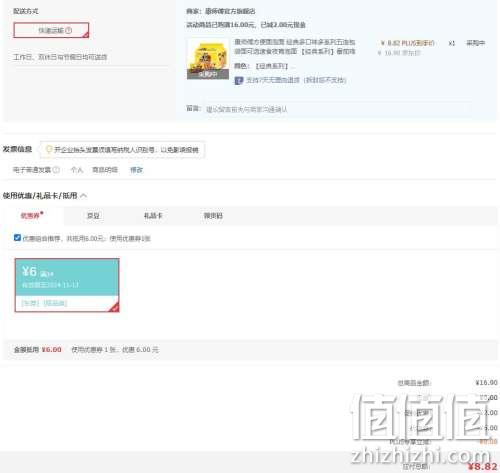Deselect the ¥6 coupon card
The image size is (500, 473).
pos(67,285)
